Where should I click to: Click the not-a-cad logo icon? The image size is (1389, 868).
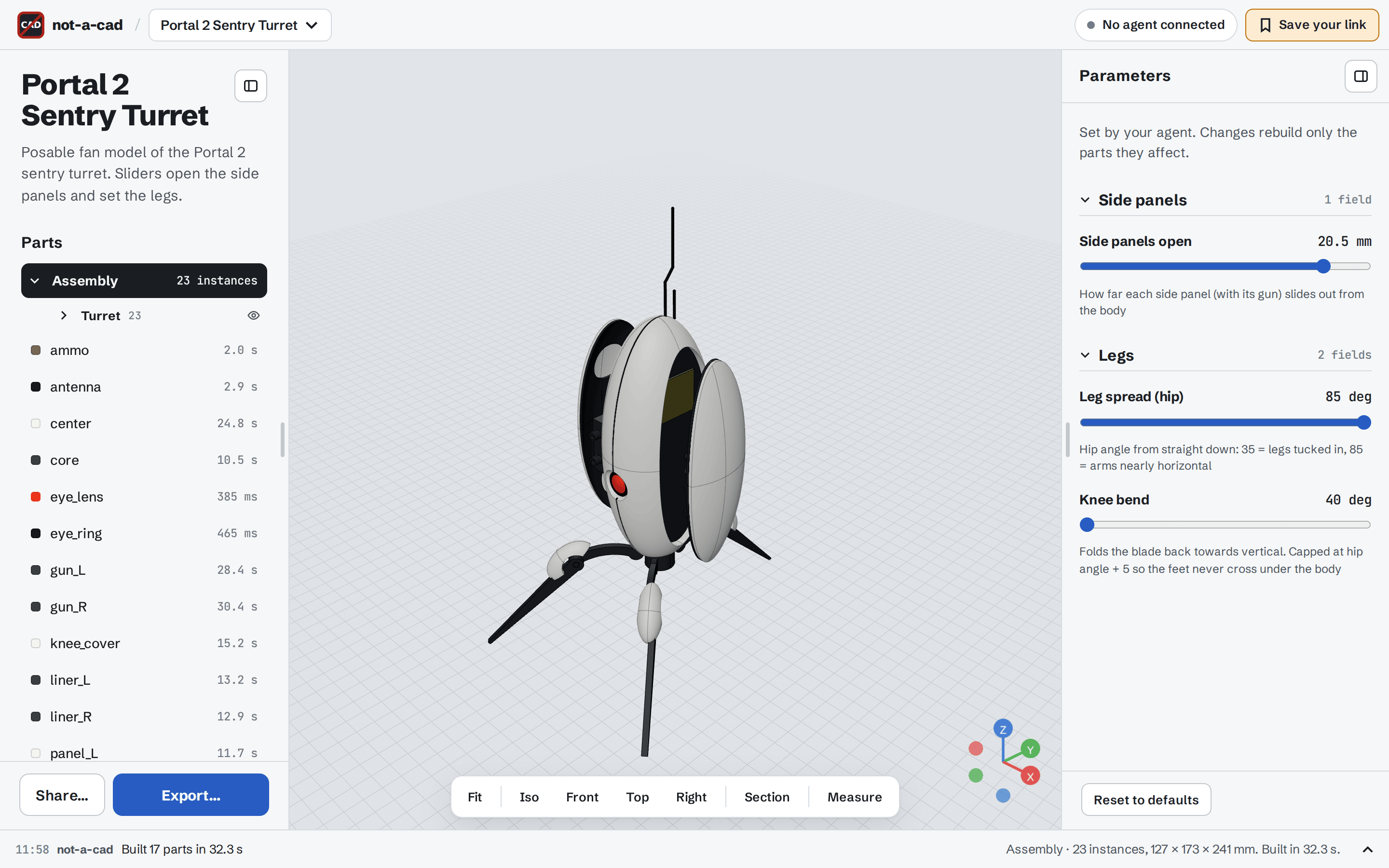click(x=30, y=25)
